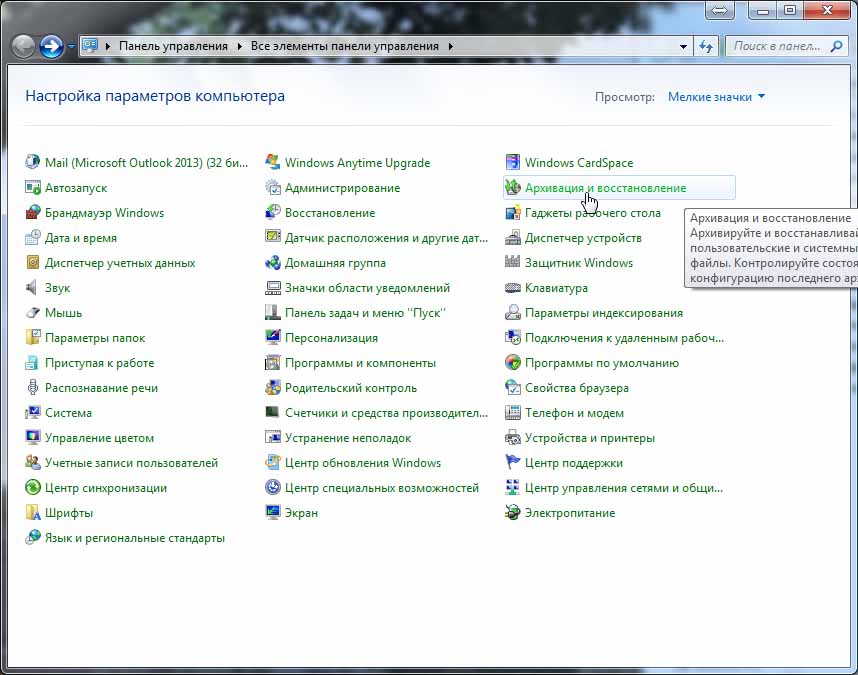Image resolution: width=858 pixels, height=675 pixels.
Task: Click the Система icon
Action: [33, 412]
